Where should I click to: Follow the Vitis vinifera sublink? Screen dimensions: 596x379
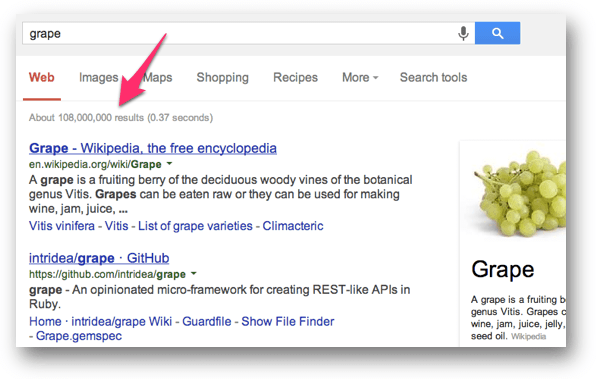62,226
